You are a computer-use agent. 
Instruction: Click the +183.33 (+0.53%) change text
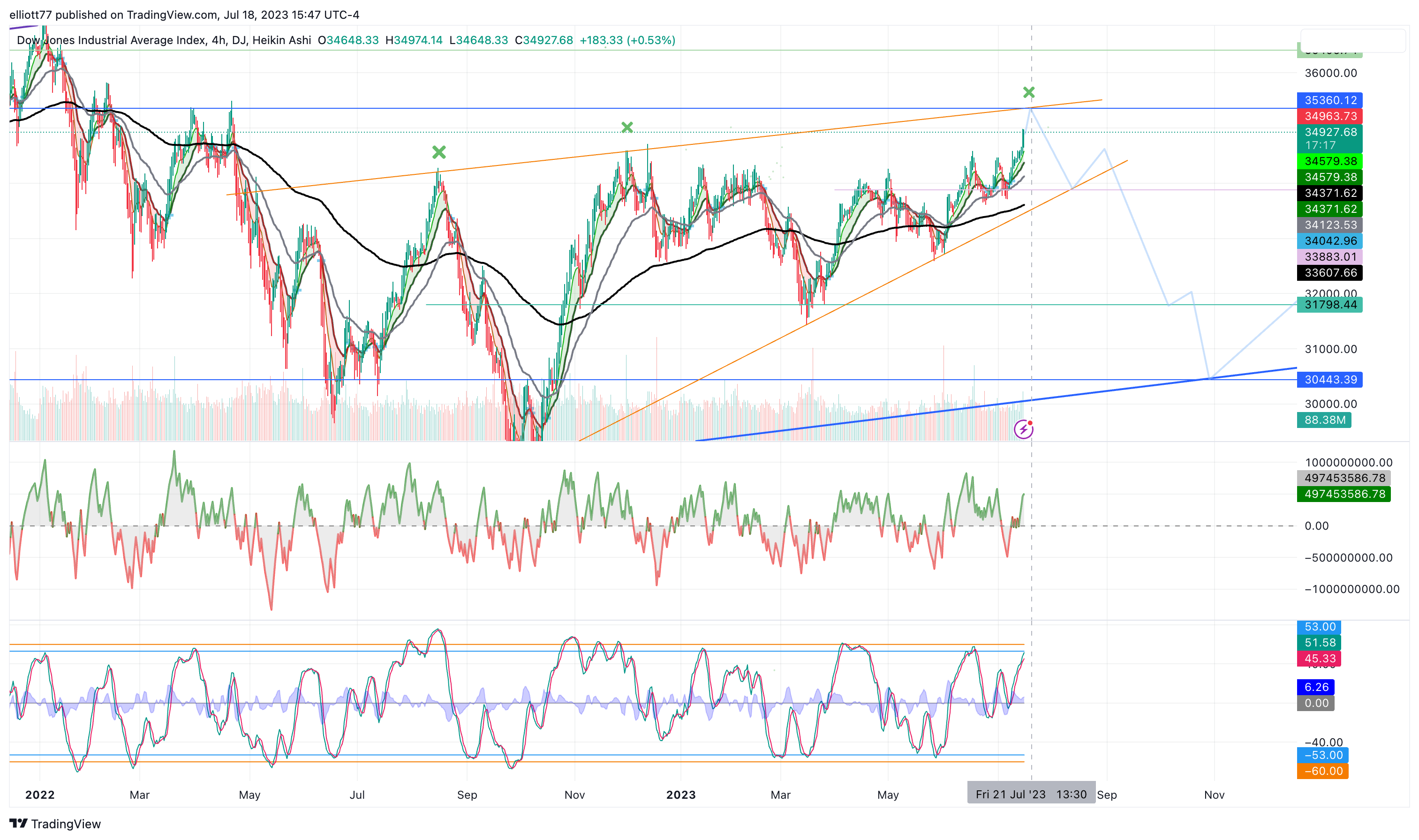[627, 40]
